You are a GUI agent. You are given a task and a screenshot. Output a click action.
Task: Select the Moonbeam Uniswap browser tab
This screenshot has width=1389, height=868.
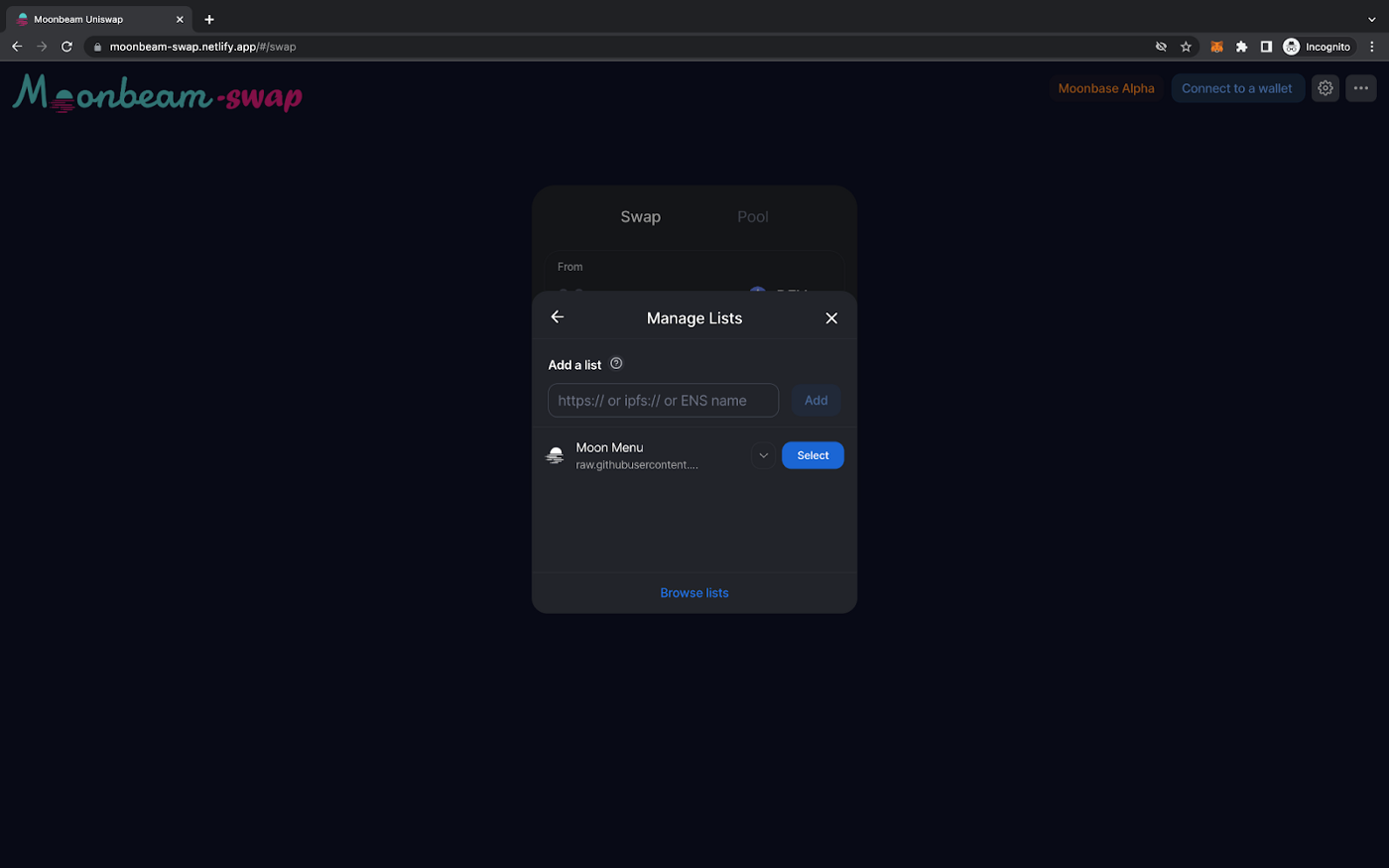[x=99, y=19]
